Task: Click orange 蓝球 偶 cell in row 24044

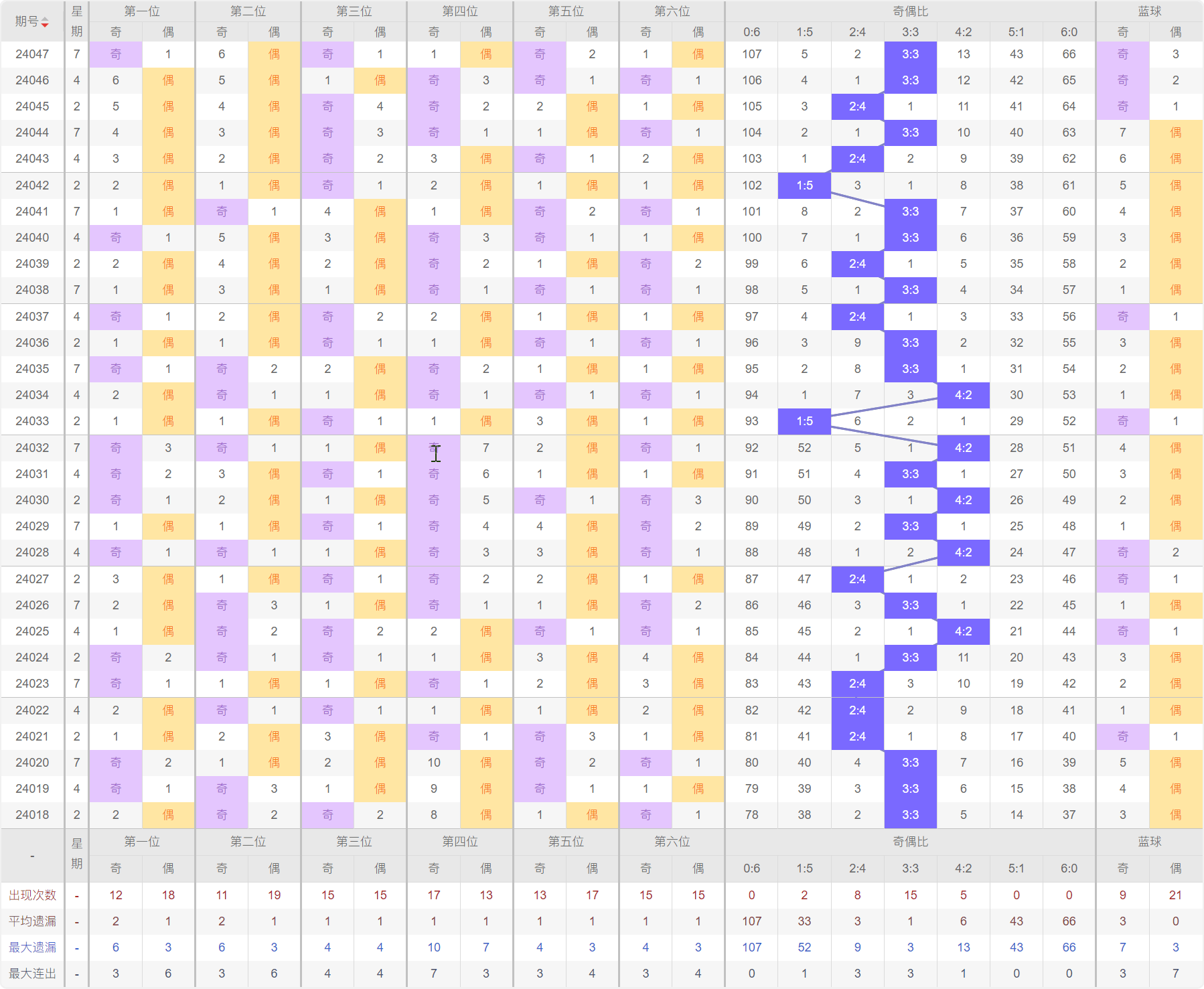Action: pos(1175,133)
